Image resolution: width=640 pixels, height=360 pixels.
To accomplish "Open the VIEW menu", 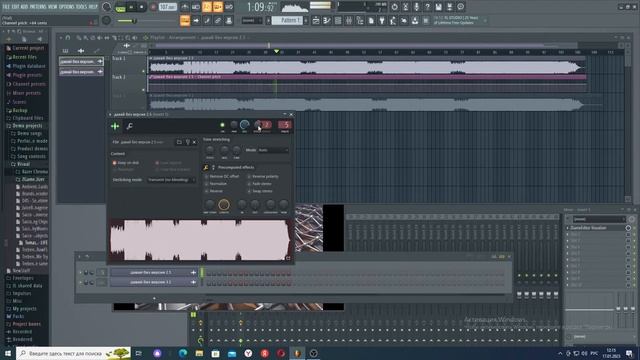I will click(52, 7).
